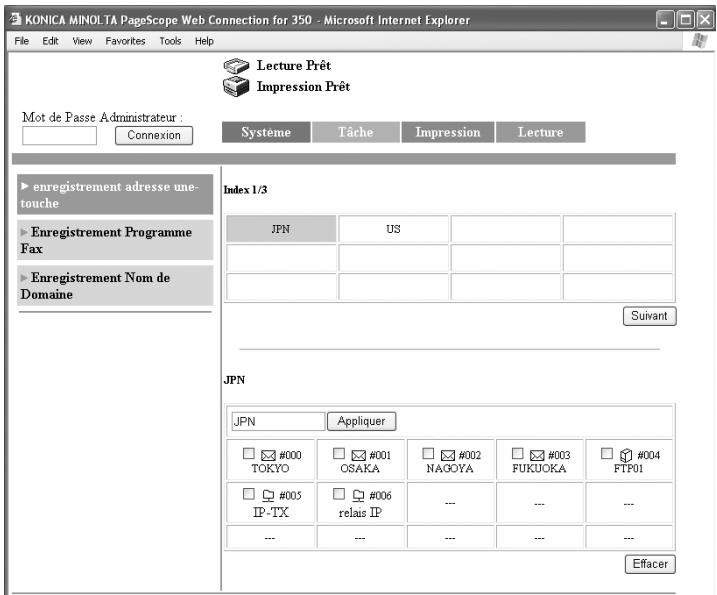717x595 pixels.
Task: Mark the checkbox for #006 relais IP
Action: [339, 493]
